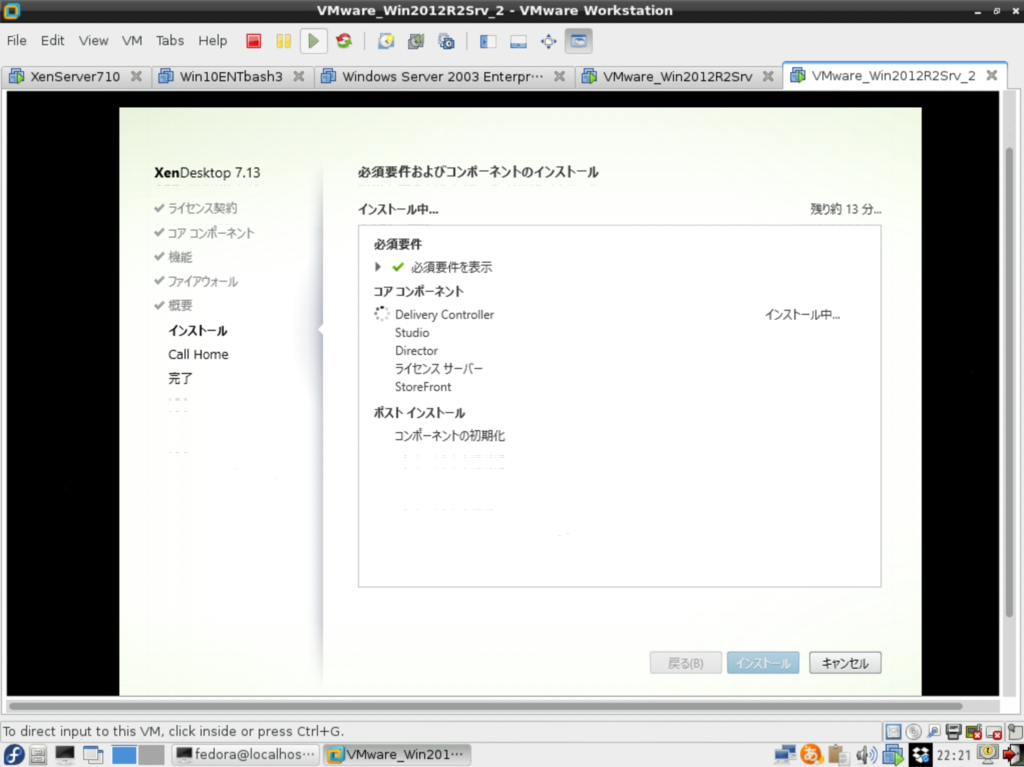This screenshot has height=767, width=1024.
Task: Click the StoreFront component entry
Action: coord(423,387)
